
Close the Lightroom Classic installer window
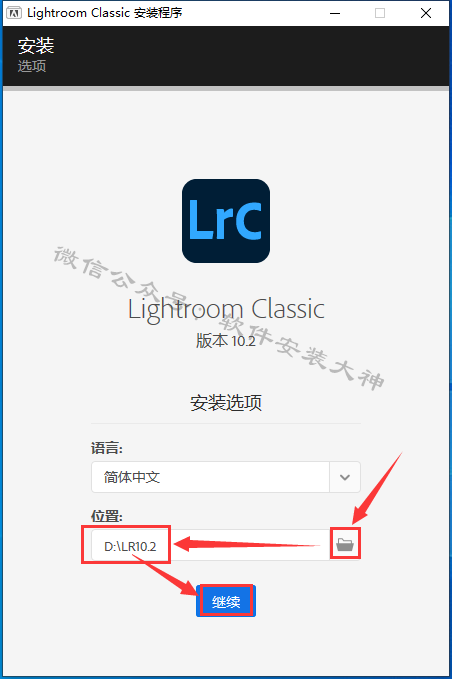(x=426, y=13)
